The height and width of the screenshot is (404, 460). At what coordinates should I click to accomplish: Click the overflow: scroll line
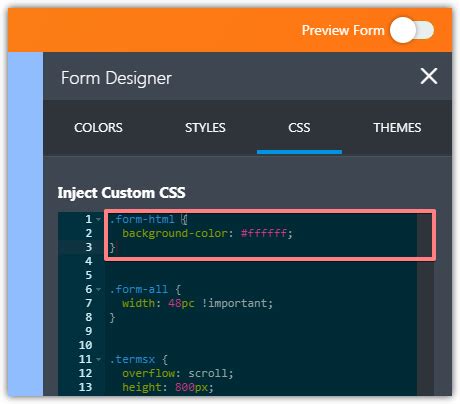click(x=177, y=373)
